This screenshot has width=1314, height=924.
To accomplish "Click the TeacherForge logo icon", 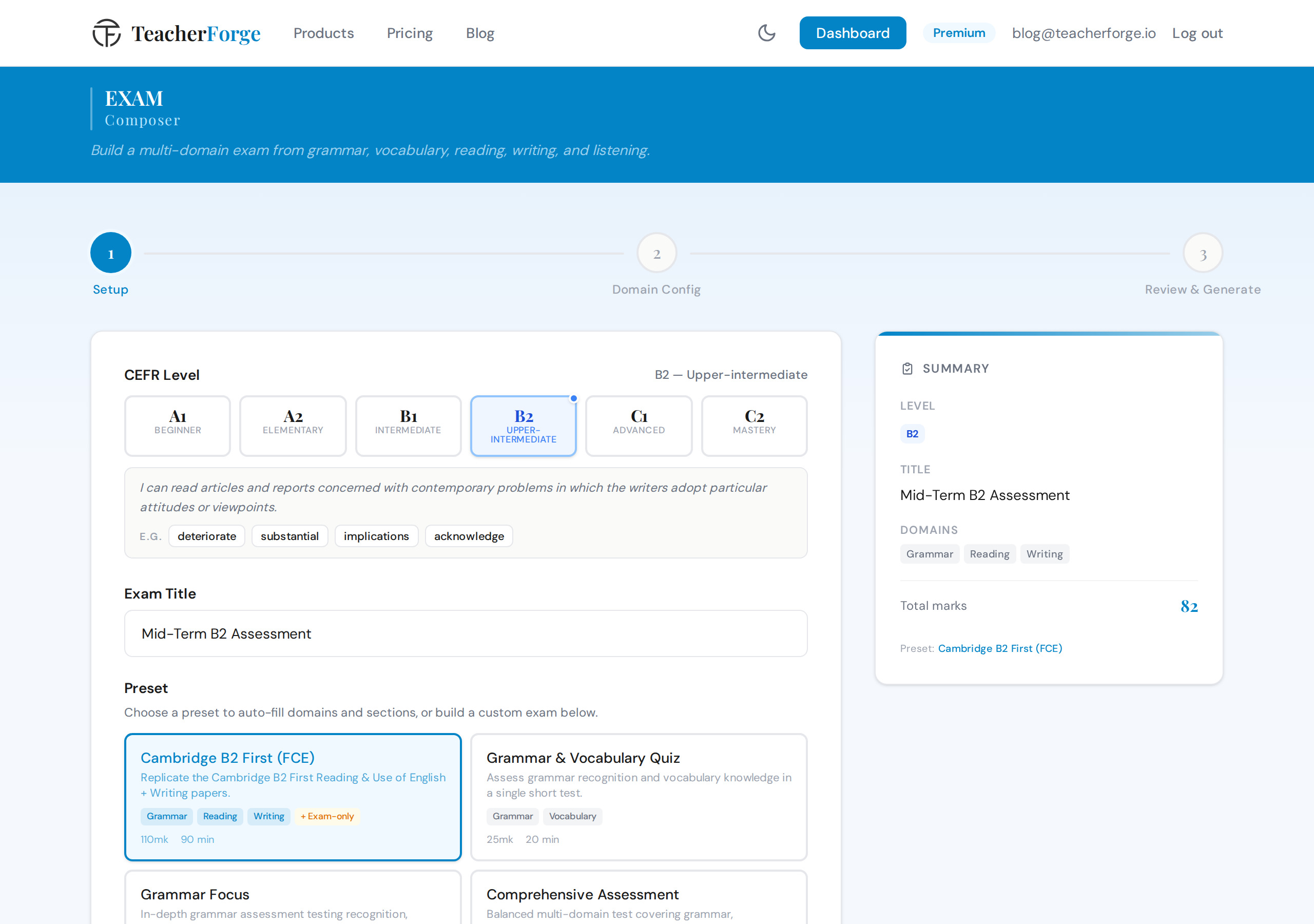I will point(106,33).
